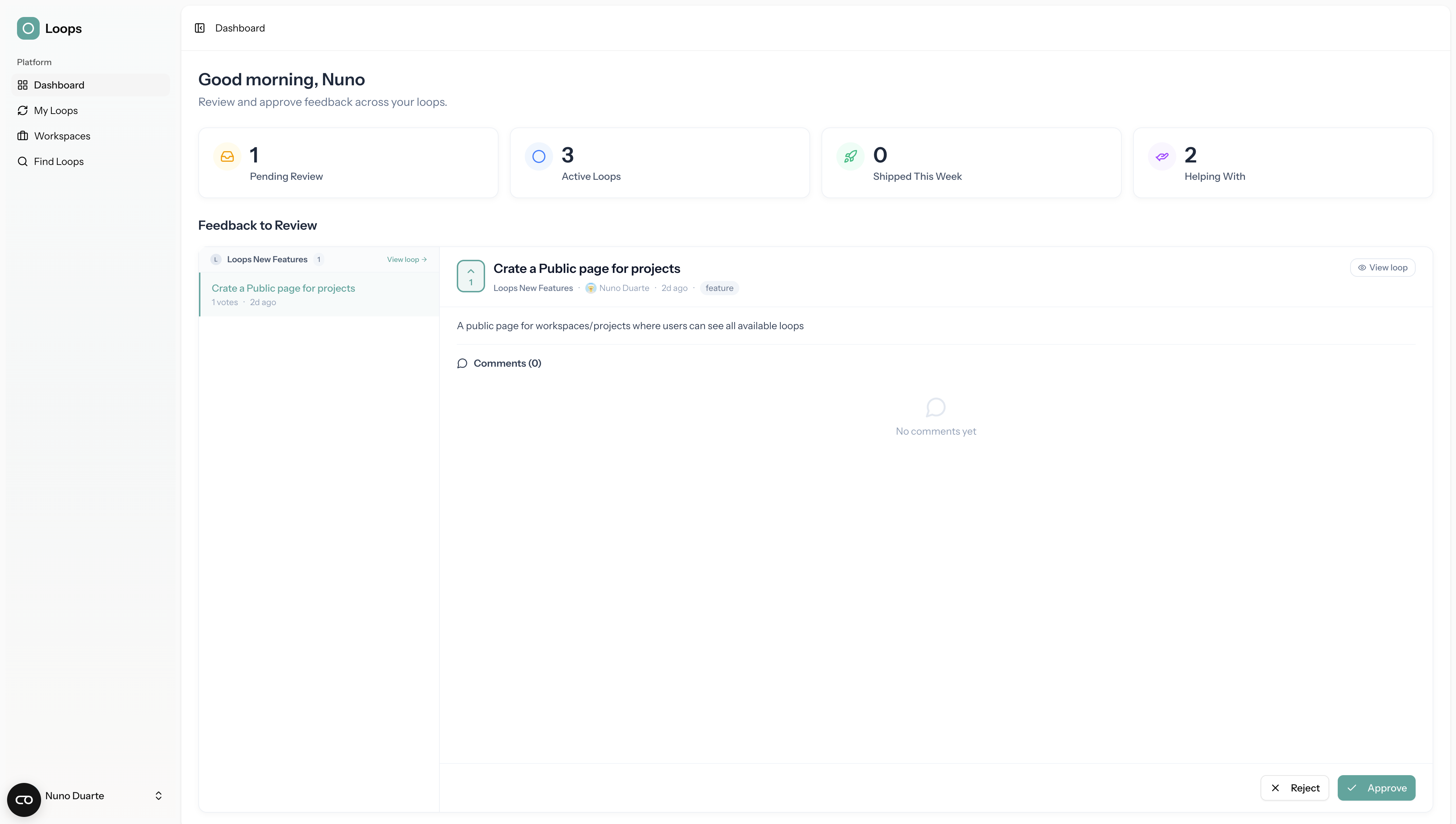
Task: Select the 'Crate a Public page for projects' item
Action: pos(284,287)
